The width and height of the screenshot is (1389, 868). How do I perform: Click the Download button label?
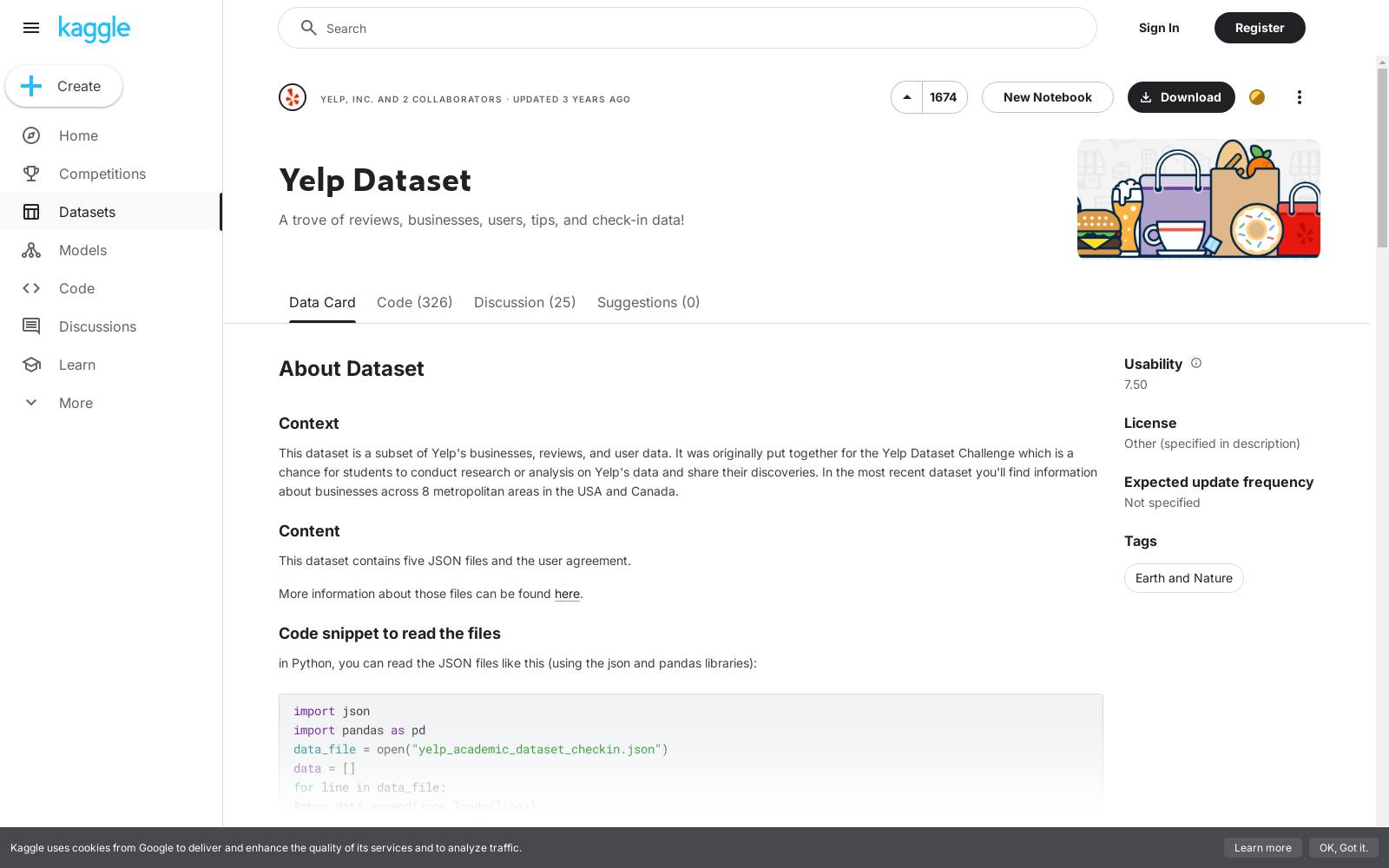coord(1191,97)
